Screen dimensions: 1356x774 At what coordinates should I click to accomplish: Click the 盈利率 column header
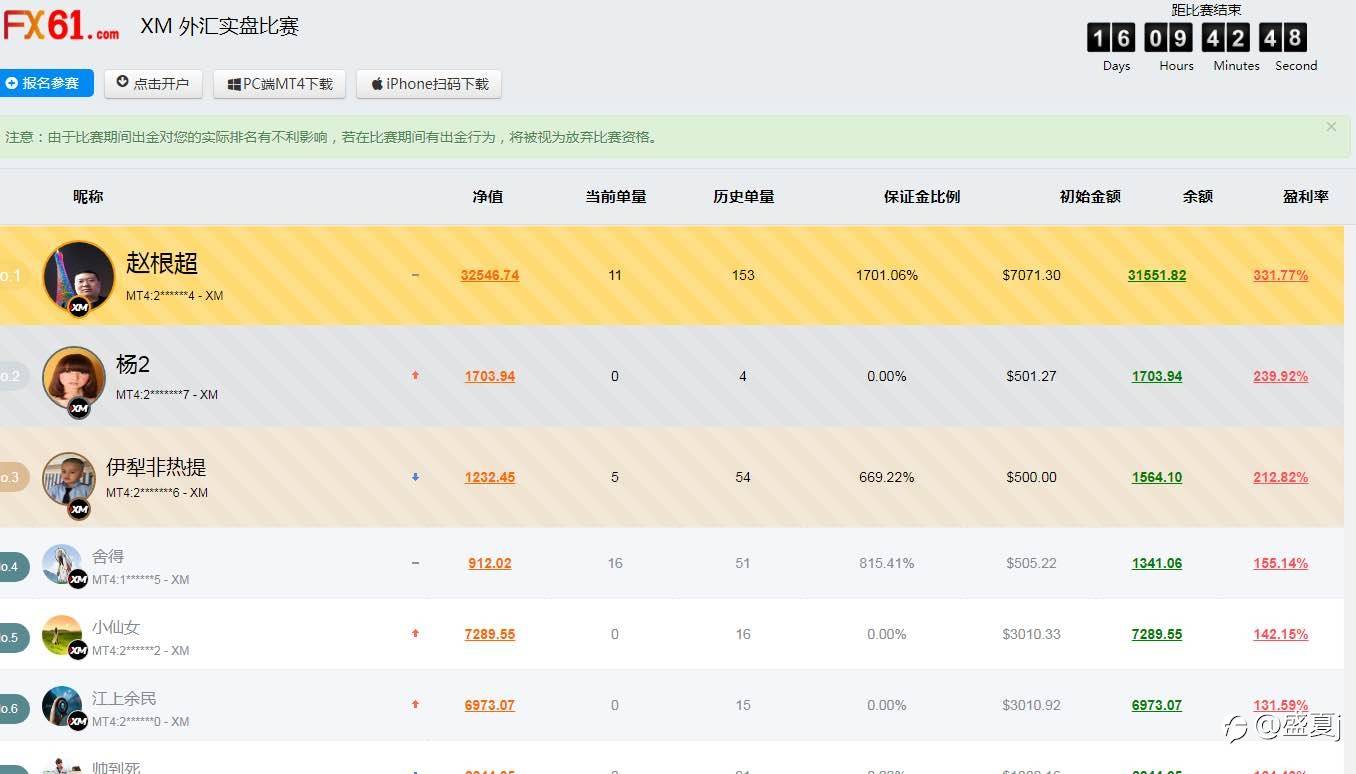tap(1306, 197)
